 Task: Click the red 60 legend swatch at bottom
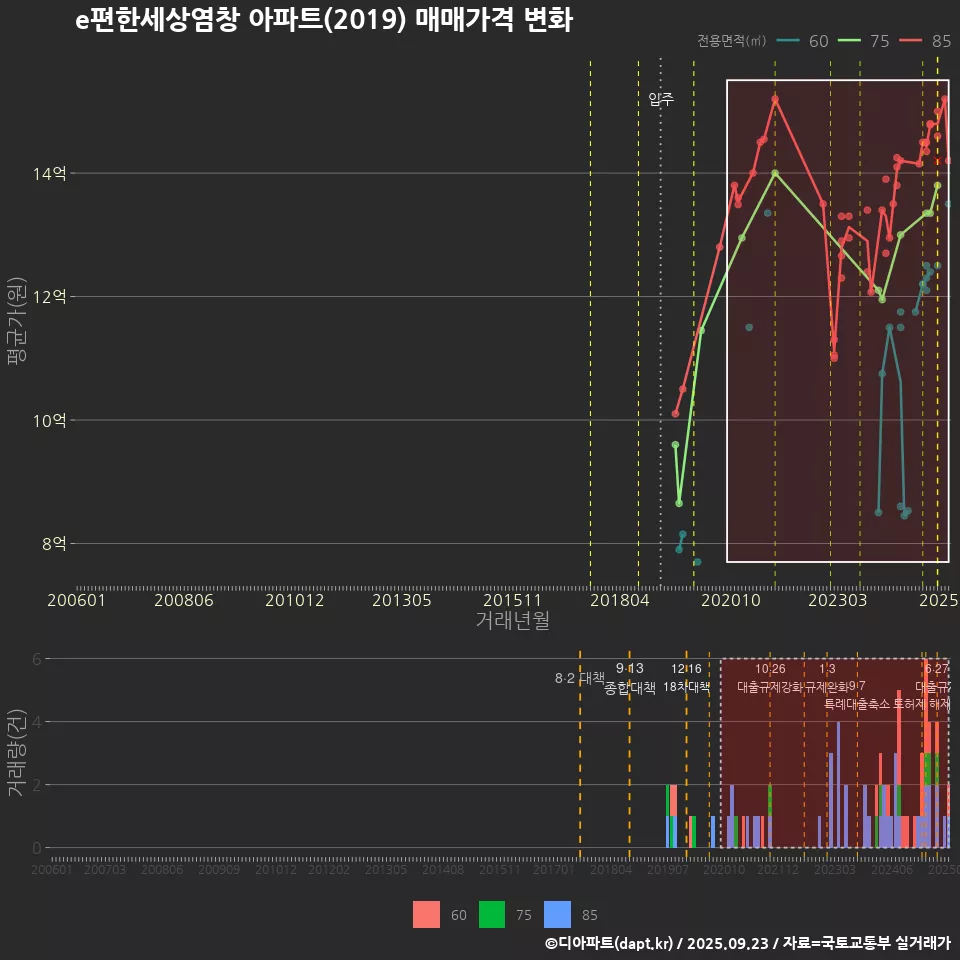pyautogui.click(x=426, y=914)
